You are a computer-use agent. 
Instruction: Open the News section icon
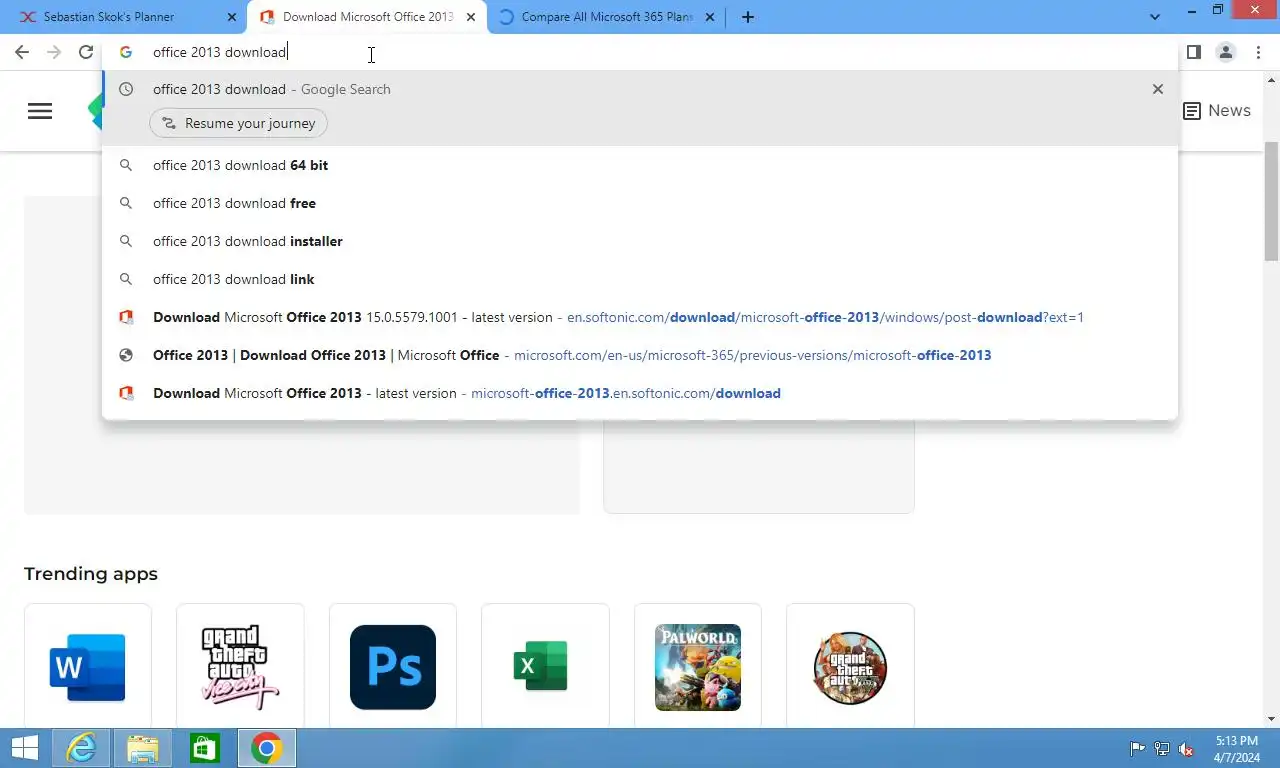[x=1192, y=111]
